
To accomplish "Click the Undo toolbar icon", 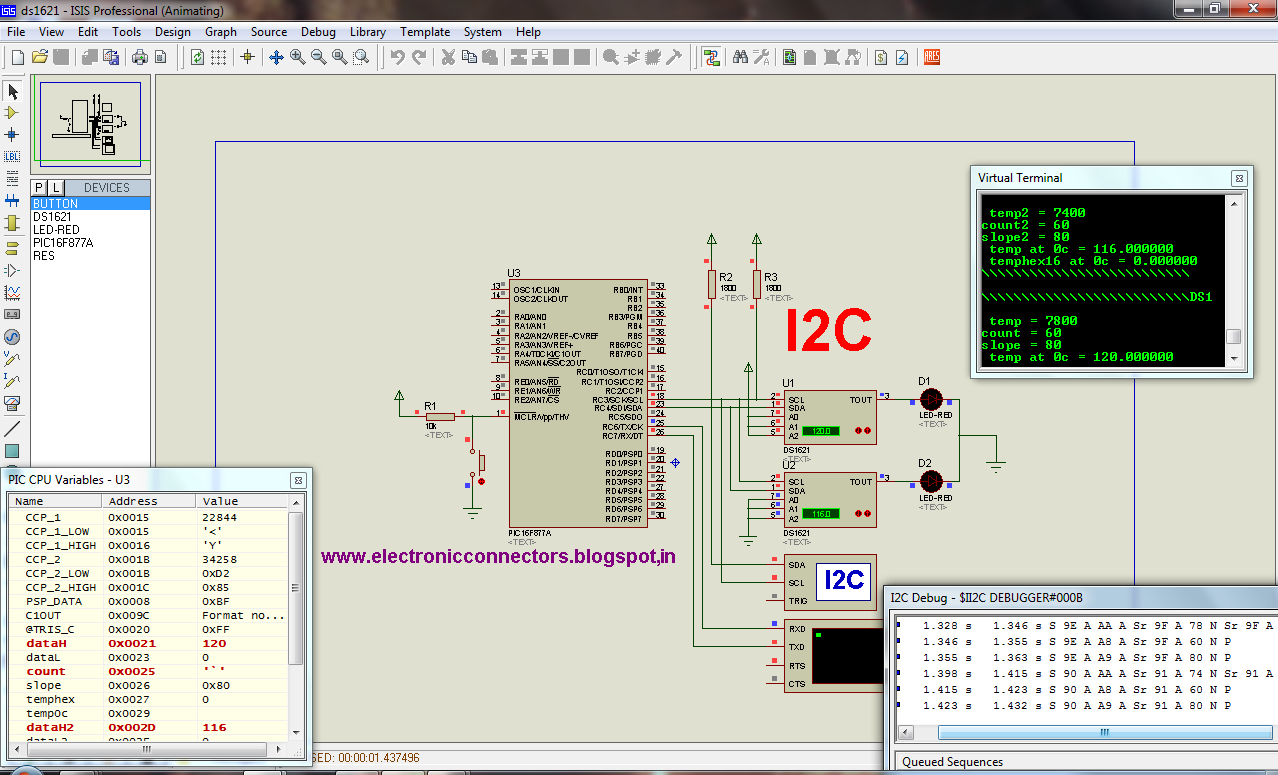I will point(398,57).
